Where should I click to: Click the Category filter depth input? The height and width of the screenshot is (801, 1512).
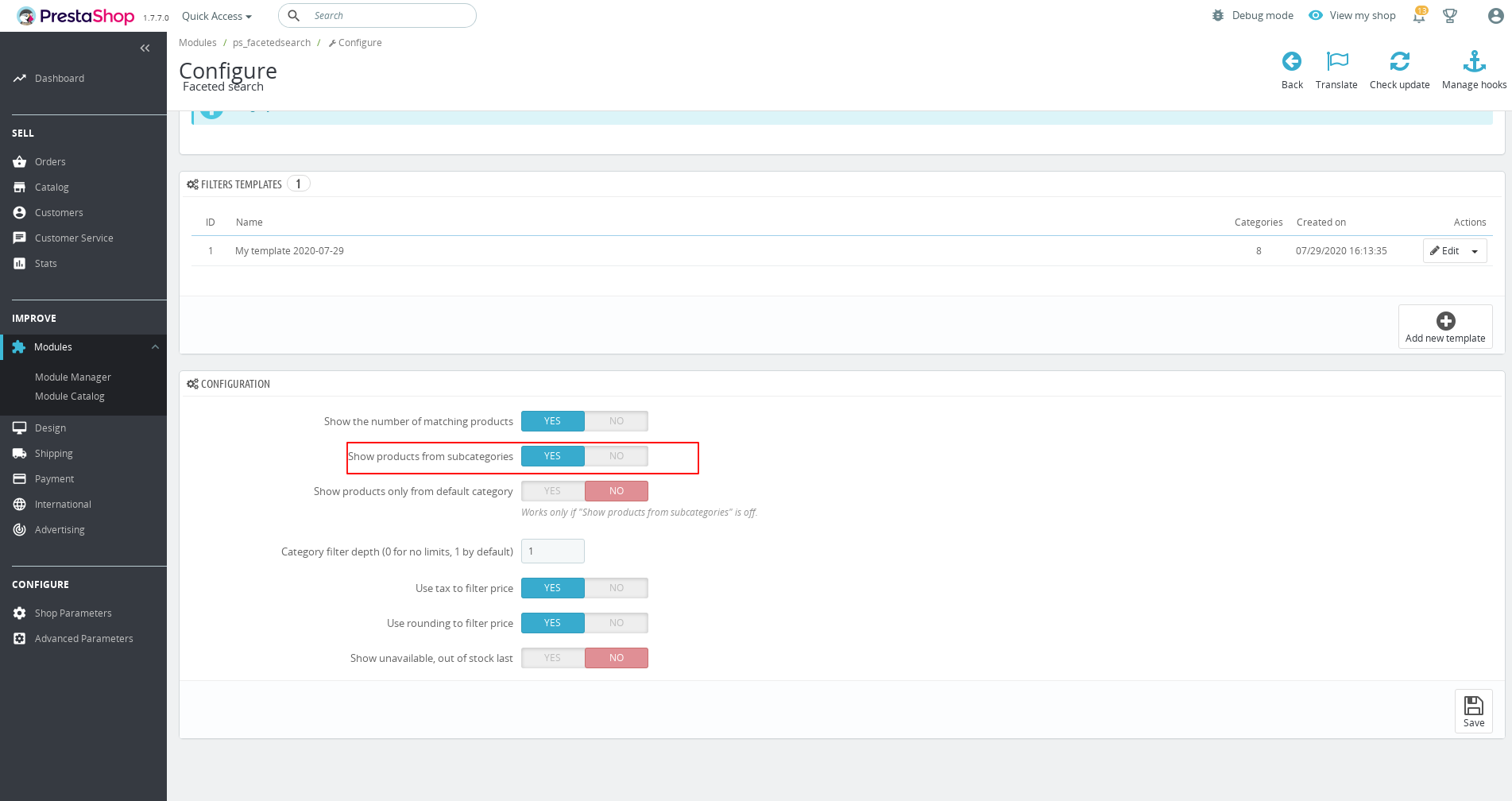click(553, 551)
